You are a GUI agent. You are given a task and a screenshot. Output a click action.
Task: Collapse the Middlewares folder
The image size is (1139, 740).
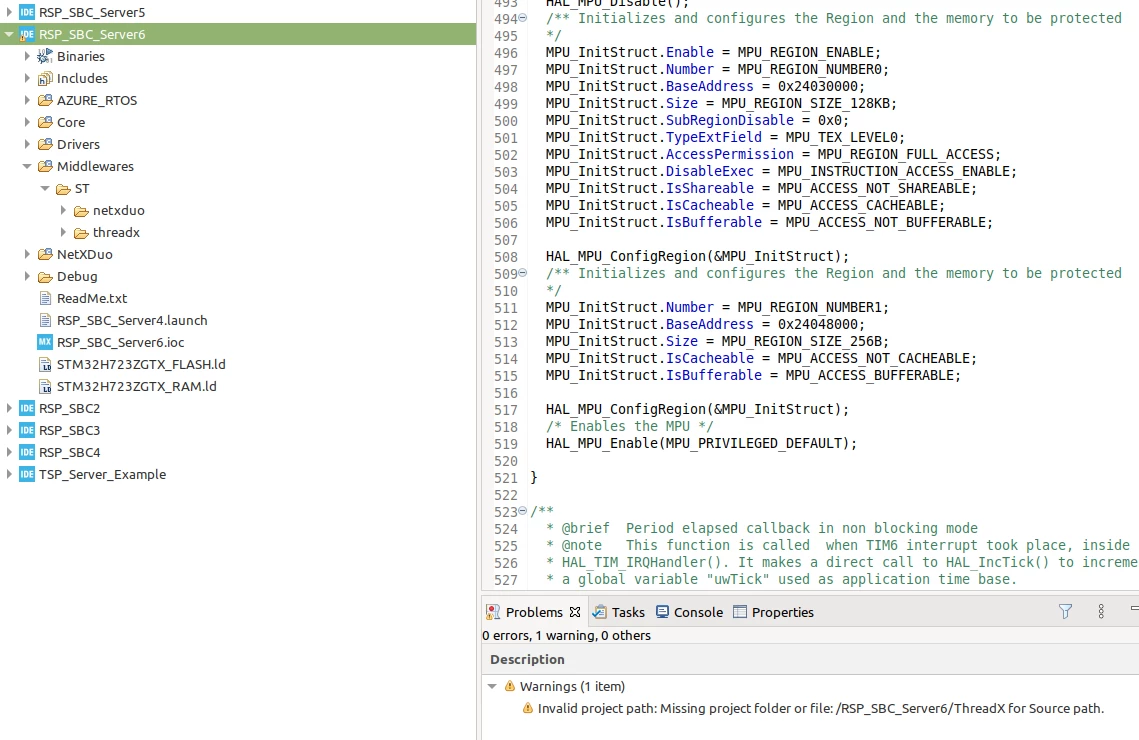pyautogui.click(x=27, y=166)
